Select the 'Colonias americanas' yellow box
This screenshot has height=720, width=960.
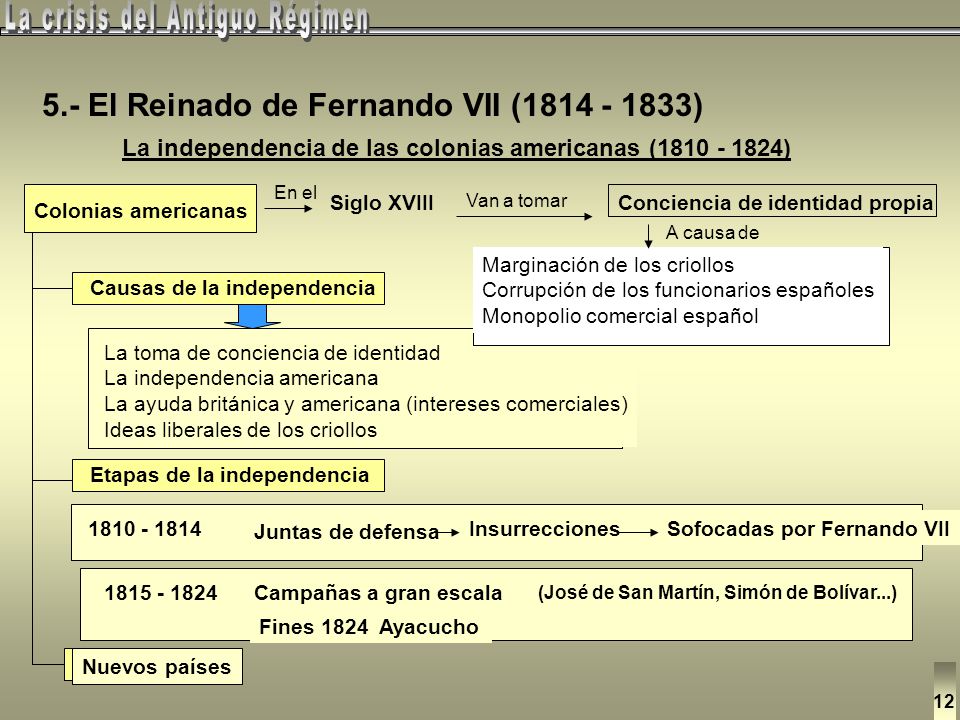140,209
